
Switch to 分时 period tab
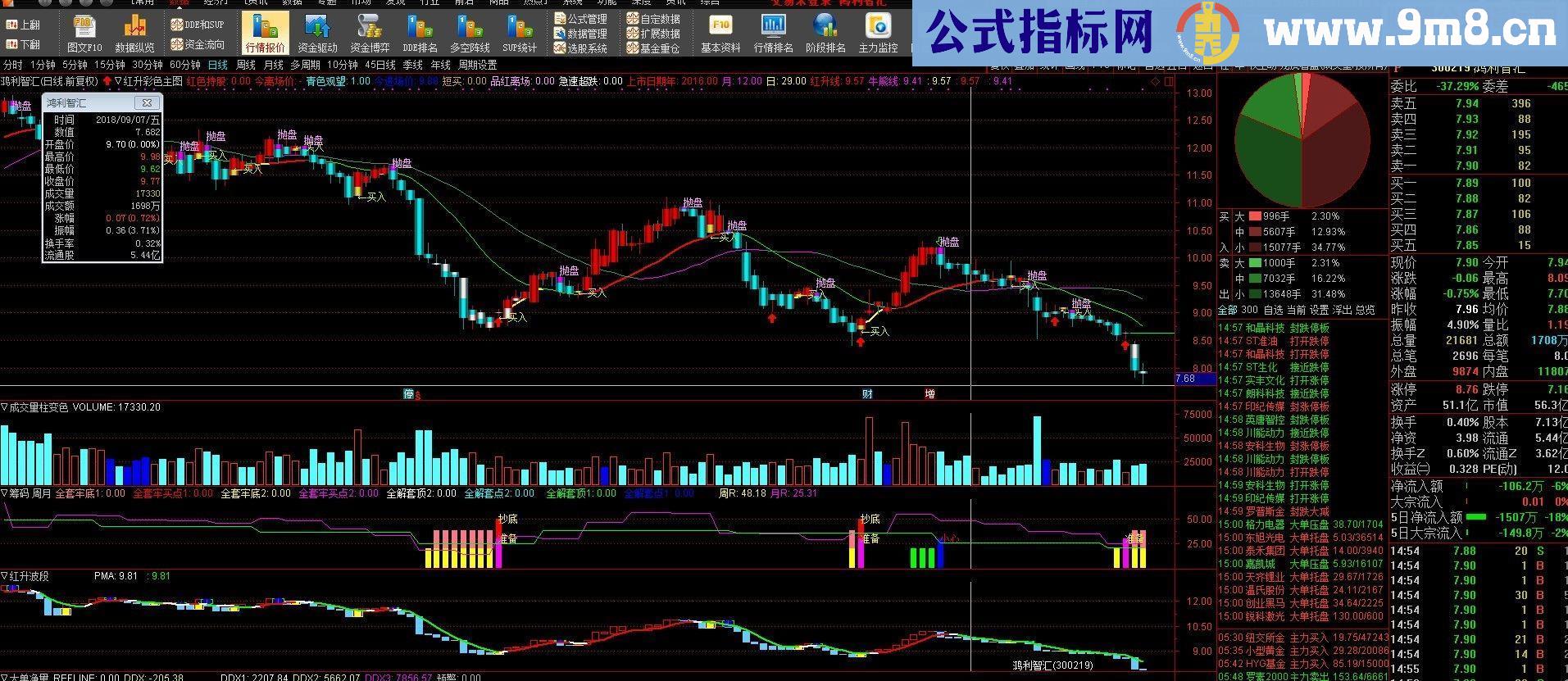pyautogui.click(x=13, y=65)
